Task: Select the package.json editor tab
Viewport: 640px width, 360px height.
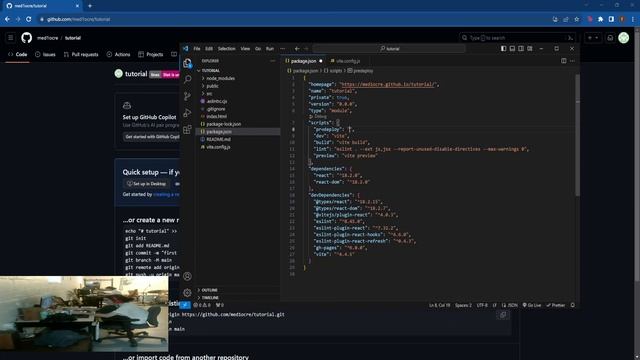Action: (304, 61)
